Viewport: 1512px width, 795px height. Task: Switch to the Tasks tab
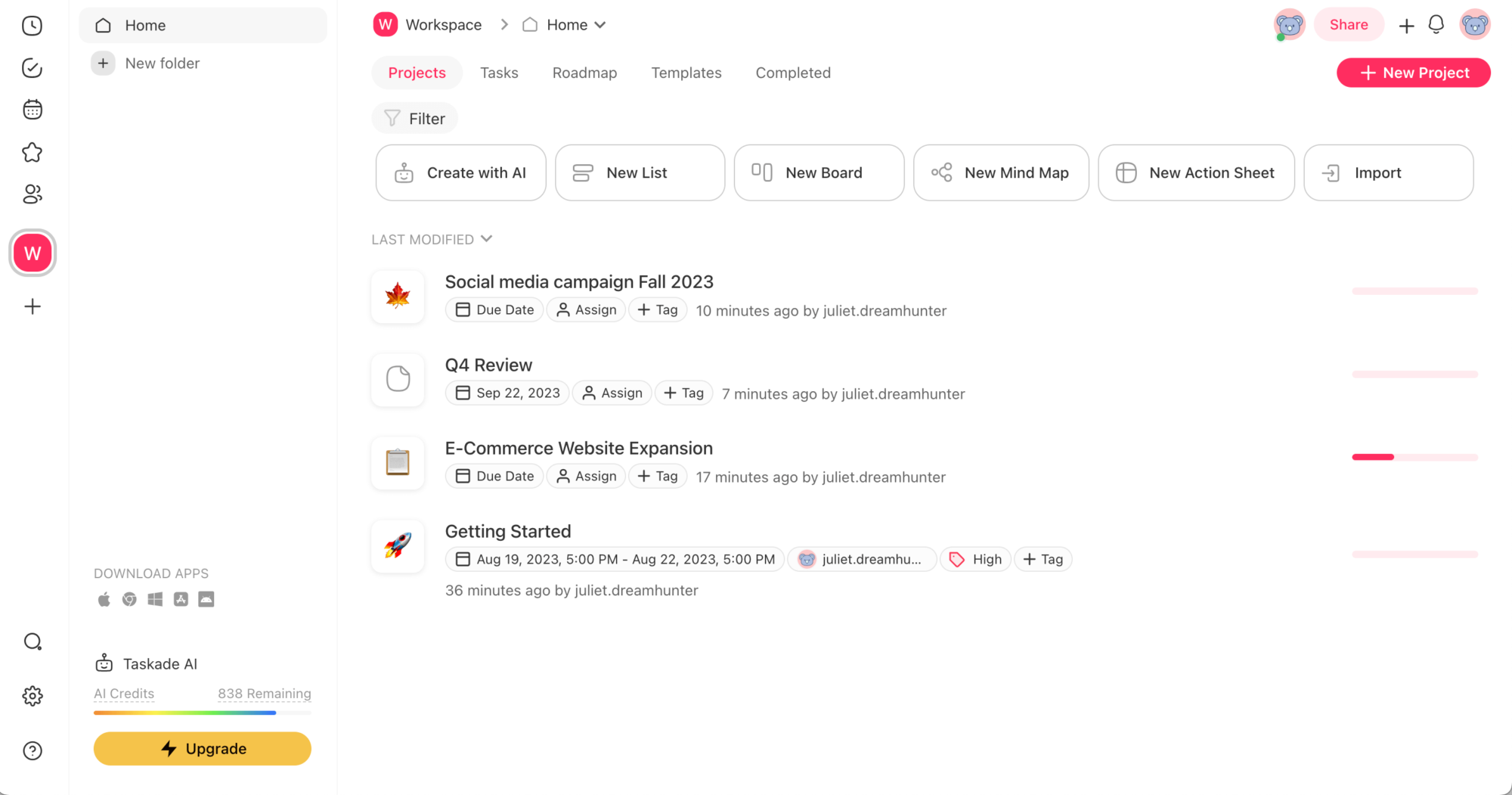(499, 73)
